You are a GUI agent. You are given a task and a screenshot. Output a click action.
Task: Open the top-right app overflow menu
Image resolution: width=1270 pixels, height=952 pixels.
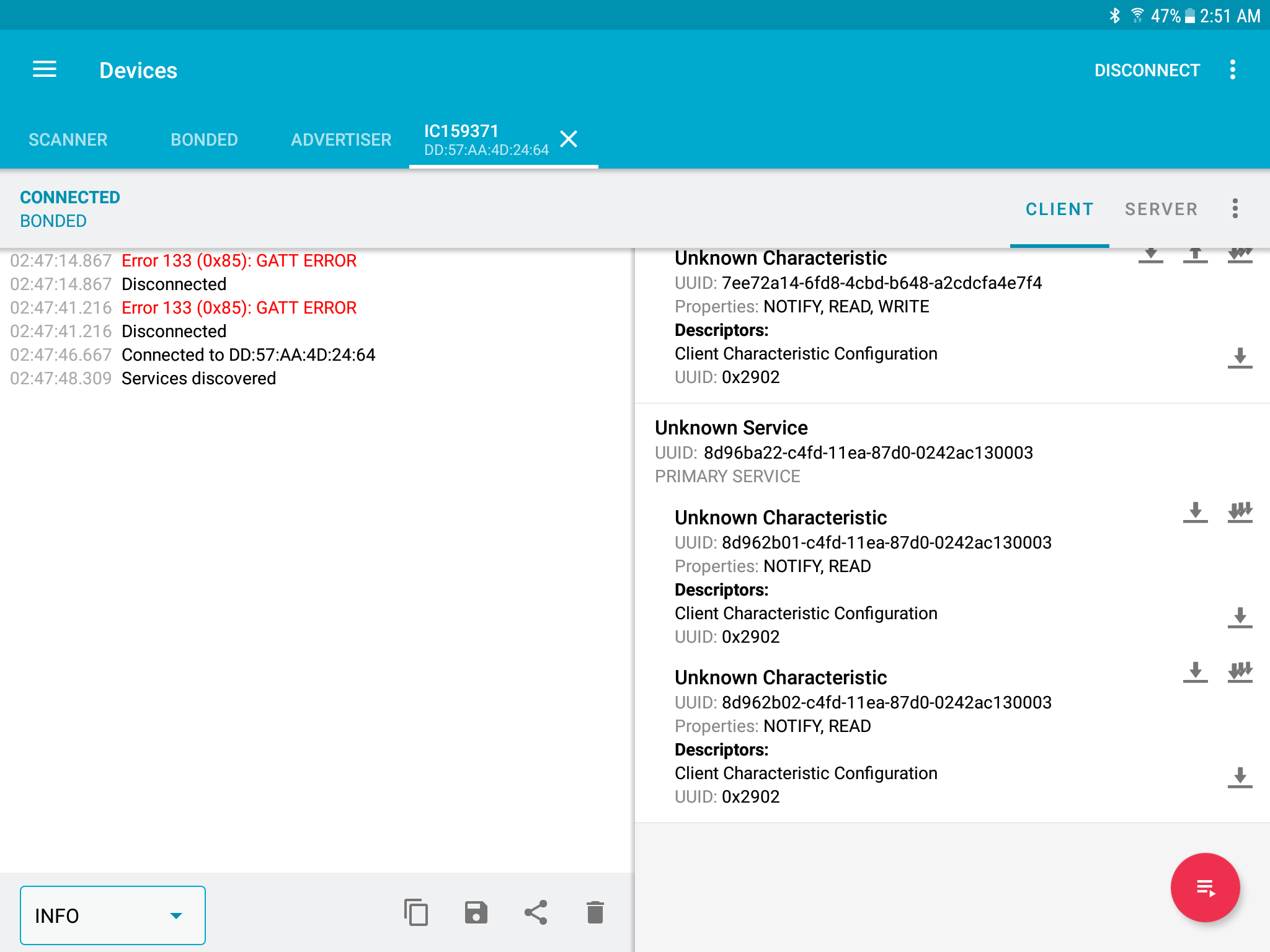[1233, 69]
